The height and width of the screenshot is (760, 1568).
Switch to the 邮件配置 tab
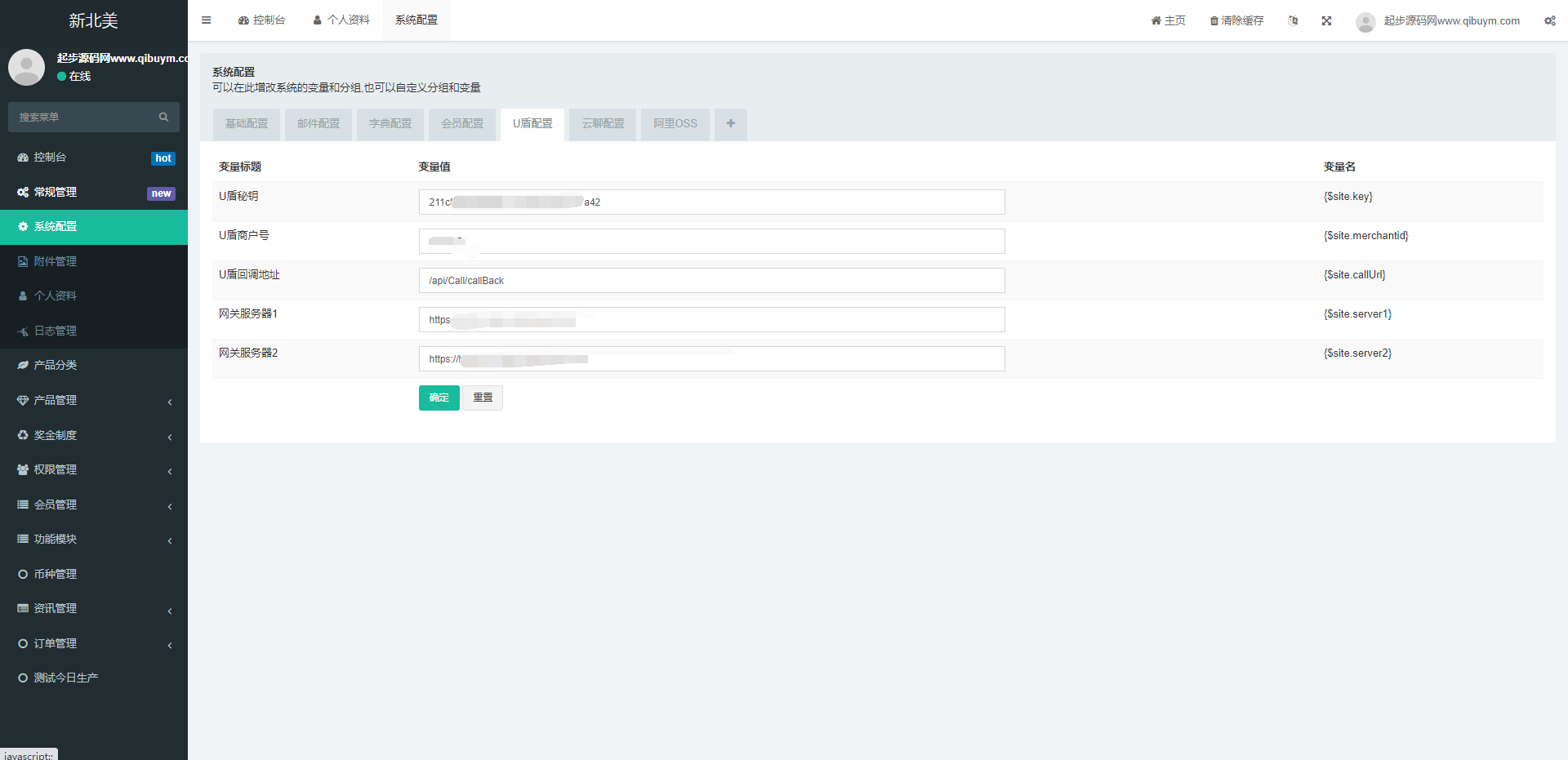click(x=318, y=124)
